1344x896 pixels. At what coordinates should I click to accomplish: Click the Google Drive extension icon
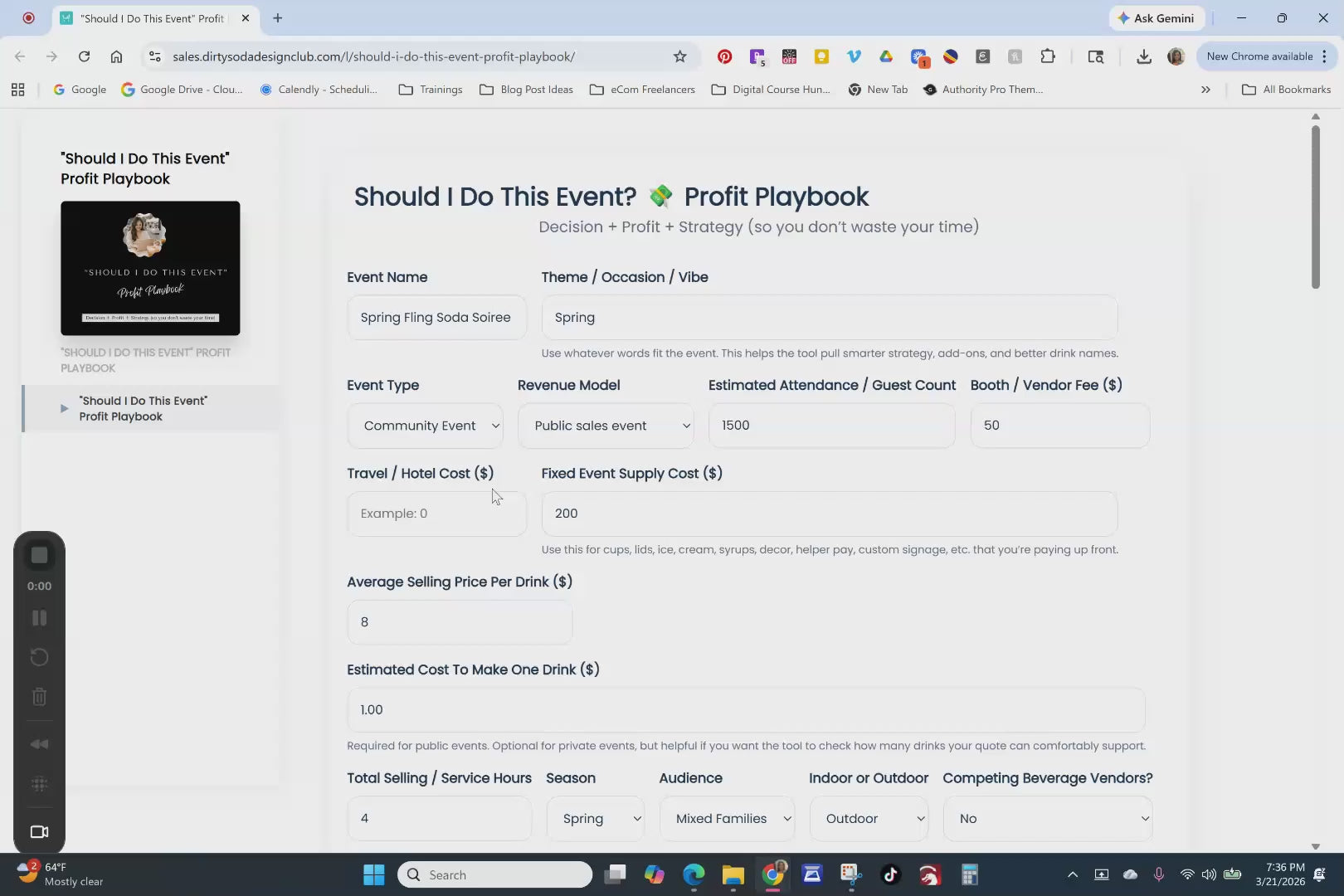[x=886, y=56]
